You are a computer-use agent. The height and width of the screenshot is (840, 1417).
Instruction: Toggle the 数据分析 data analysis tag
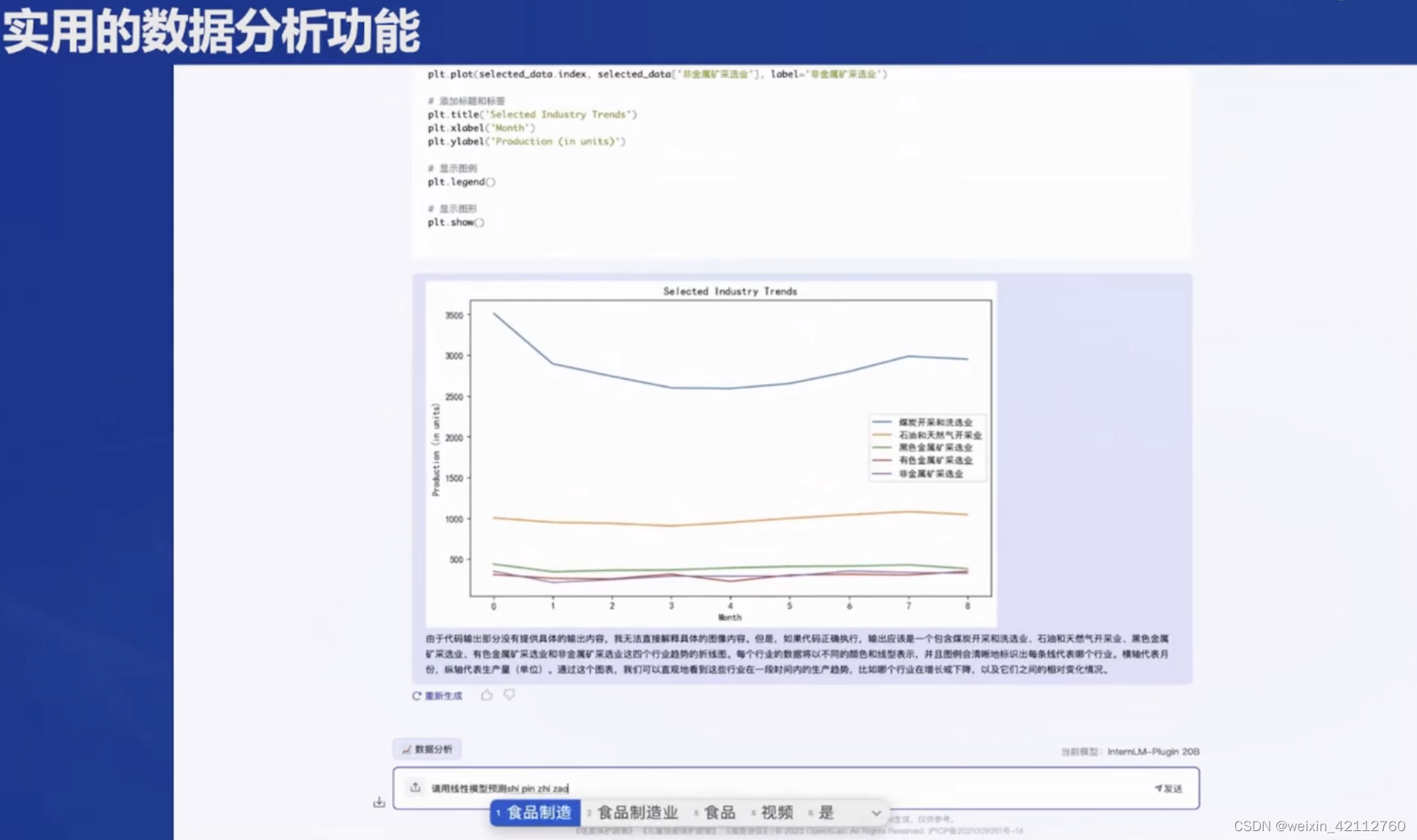tap(427, 749)
